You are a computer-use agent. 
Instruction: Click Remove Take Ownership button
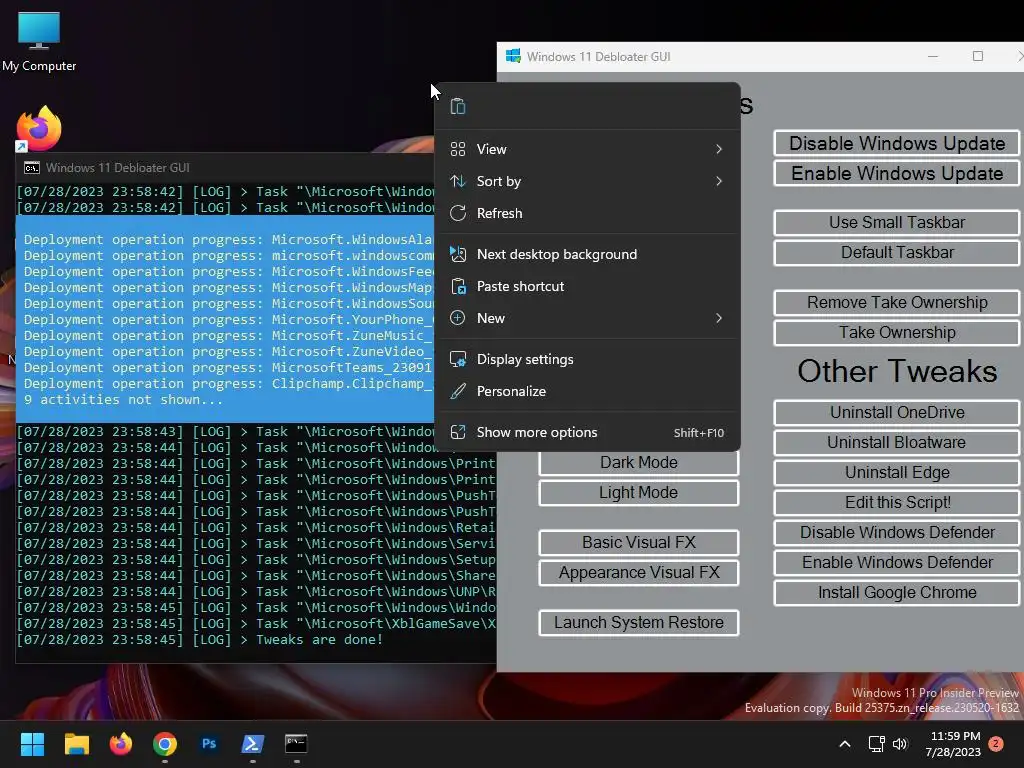click(x=897, y=302)
